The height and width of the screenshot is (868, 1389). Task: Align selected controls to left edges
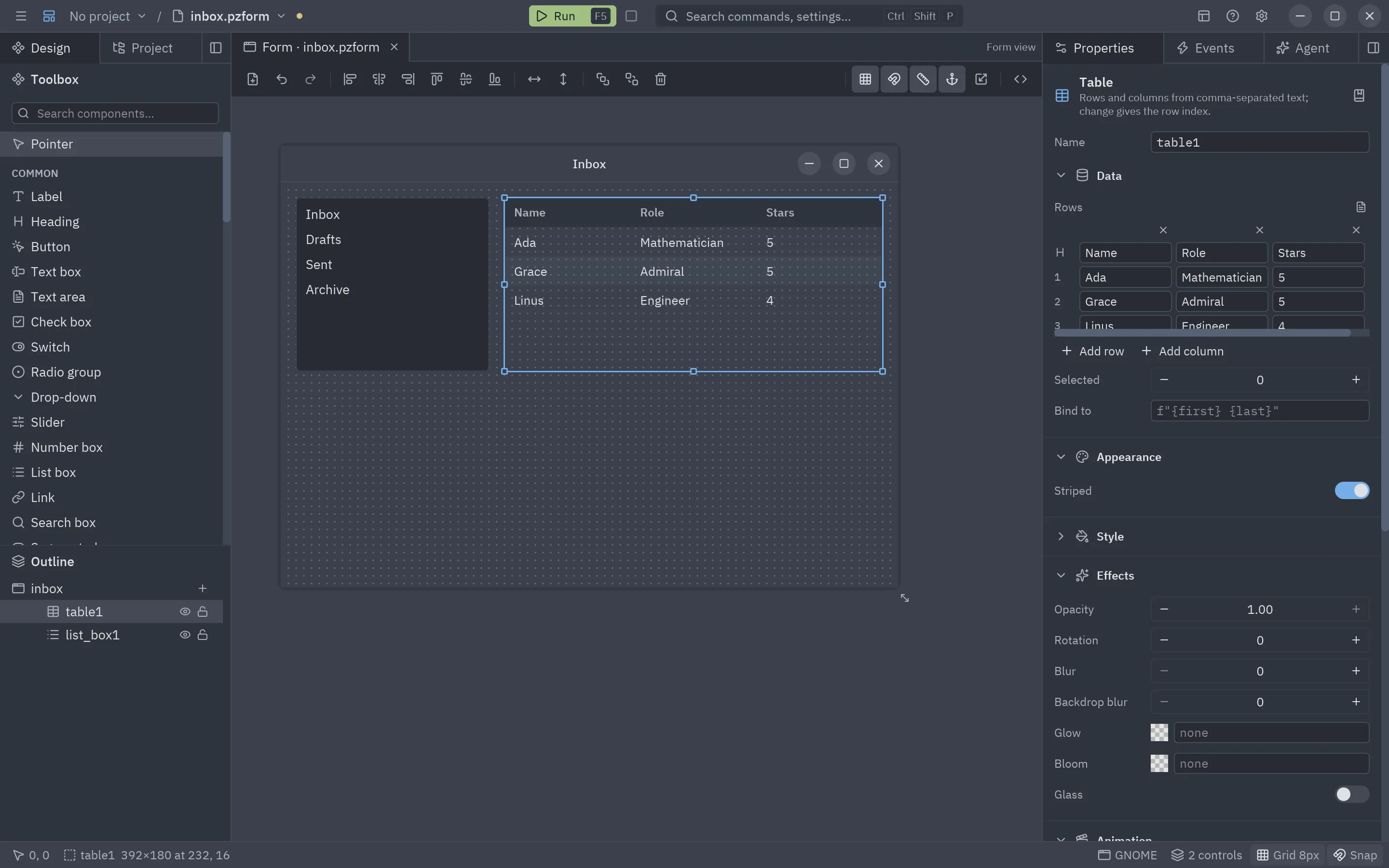350,79
